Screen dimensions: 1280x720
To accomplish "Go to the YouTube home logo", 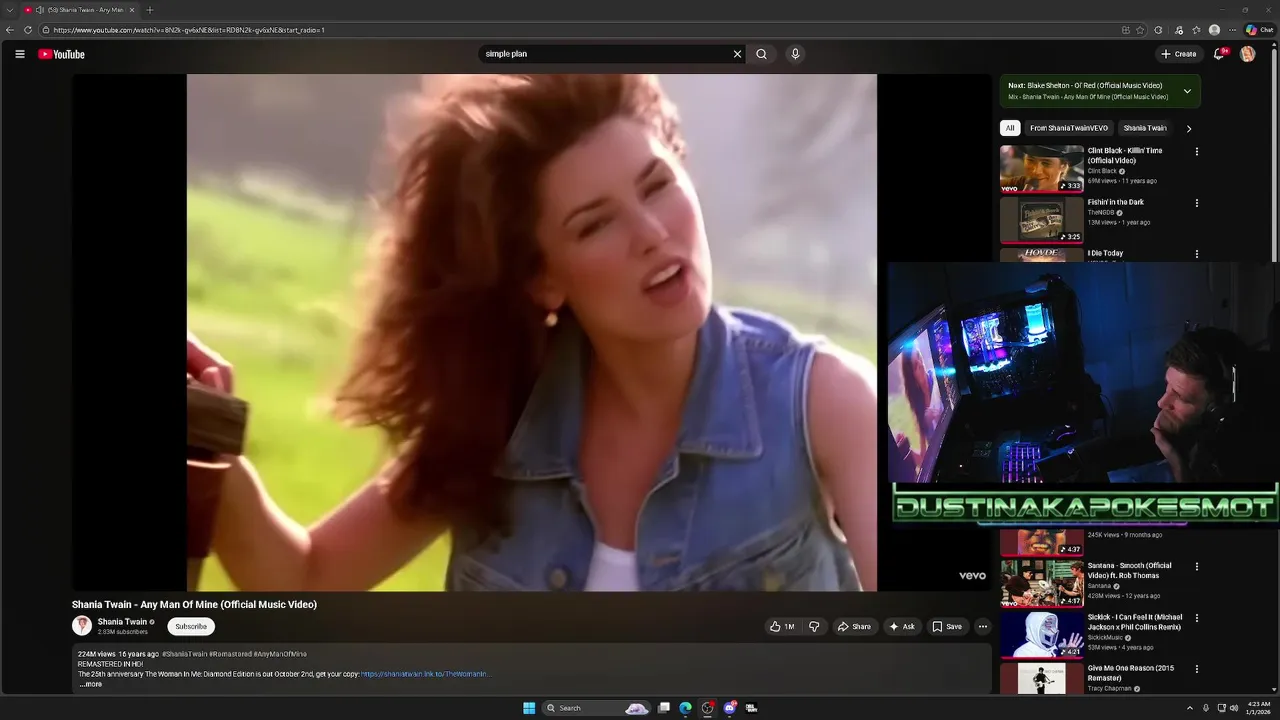I will tap(62, 54).
